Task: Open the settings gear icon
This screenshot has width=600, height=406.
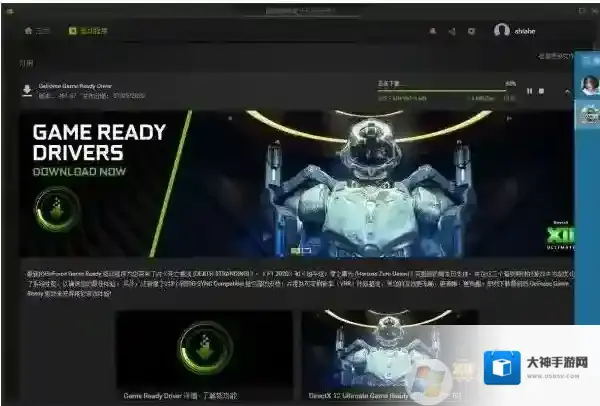Action: (x=472, y=31)
